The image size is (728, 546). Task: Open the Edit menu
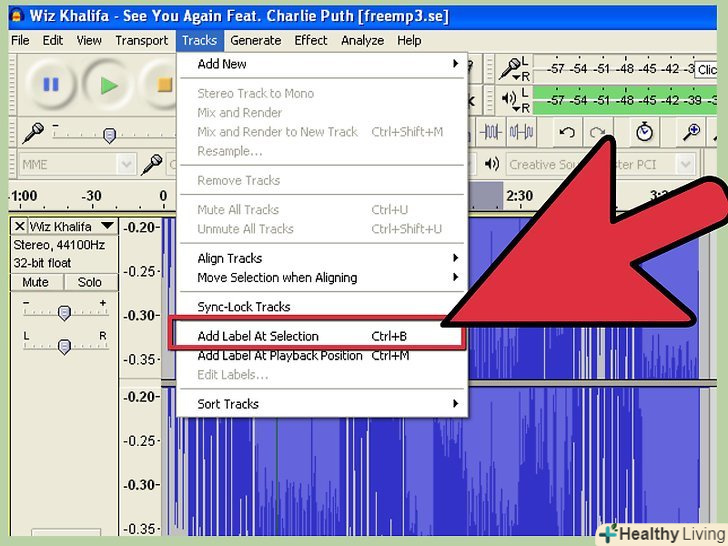tap(52, 41)
